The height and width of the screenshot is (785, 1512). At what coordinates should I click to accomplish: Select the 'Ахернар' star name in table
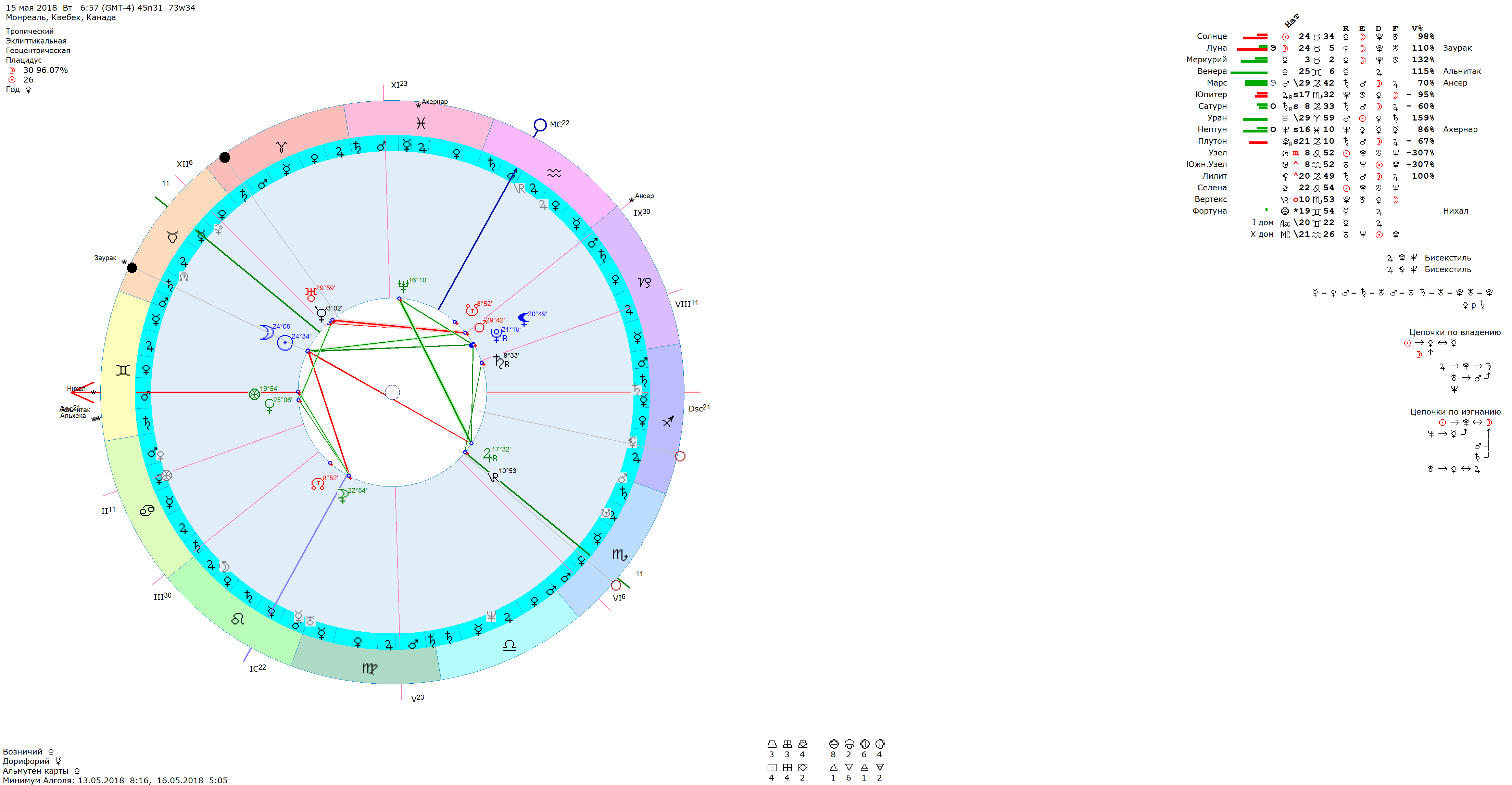(1460, 130)
